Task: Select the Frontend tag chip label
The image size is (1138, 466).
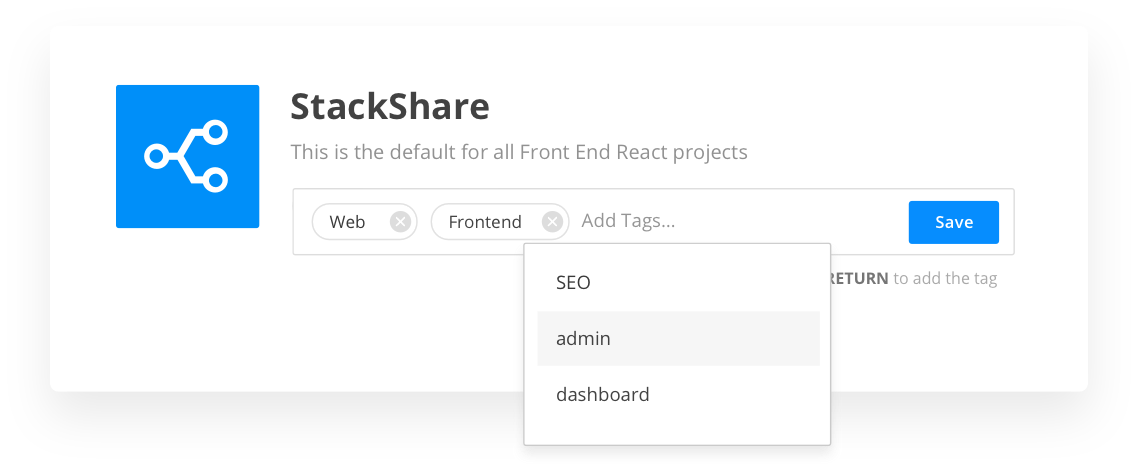Action: [x=485, y=222]
